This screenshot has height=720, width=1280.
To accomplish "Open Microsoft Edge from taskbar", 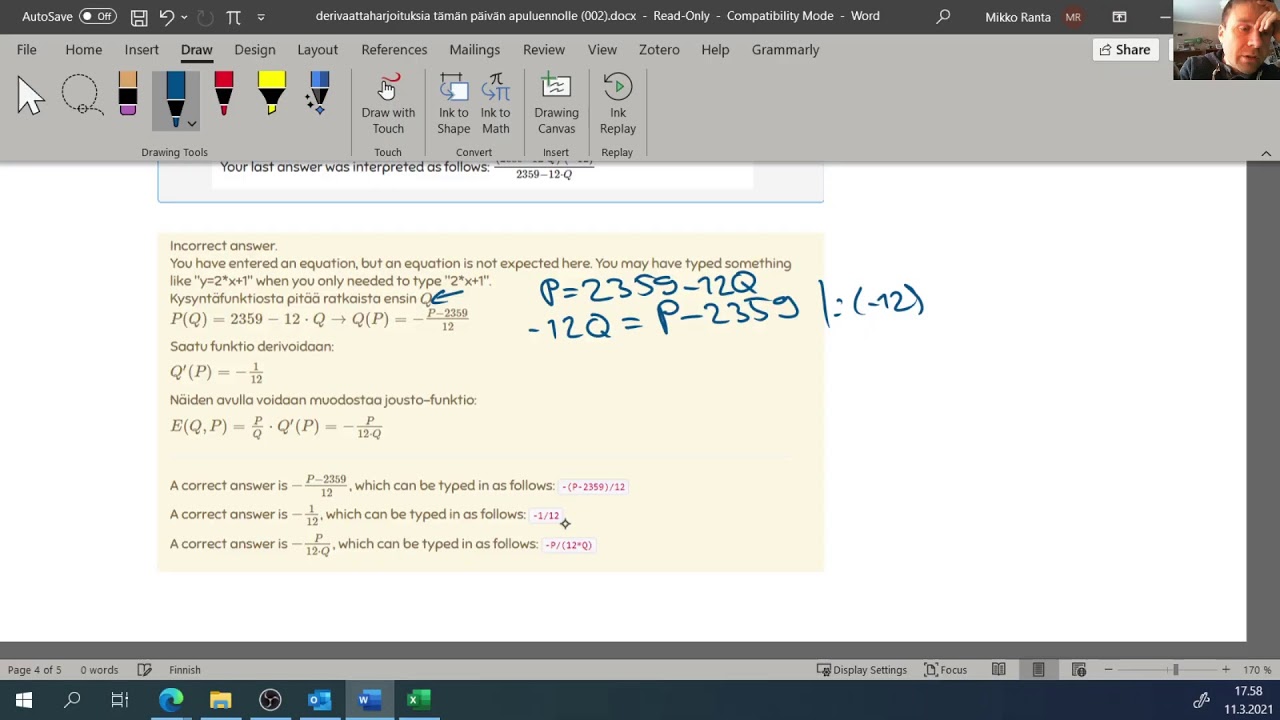I will 171,700.
